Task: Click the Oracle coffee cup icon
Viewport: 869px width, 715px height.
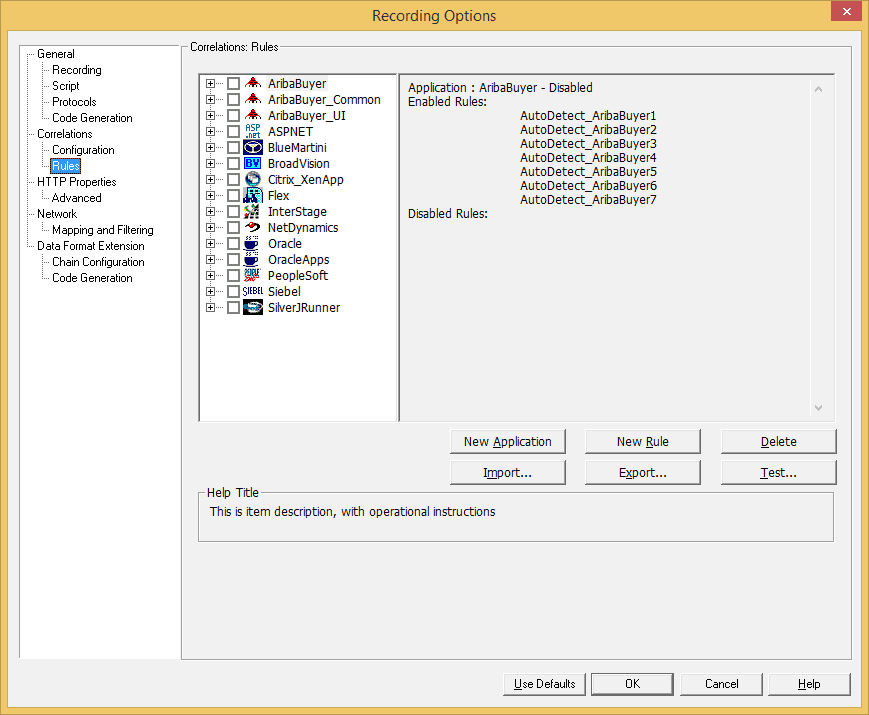Action: pos(253,243)
